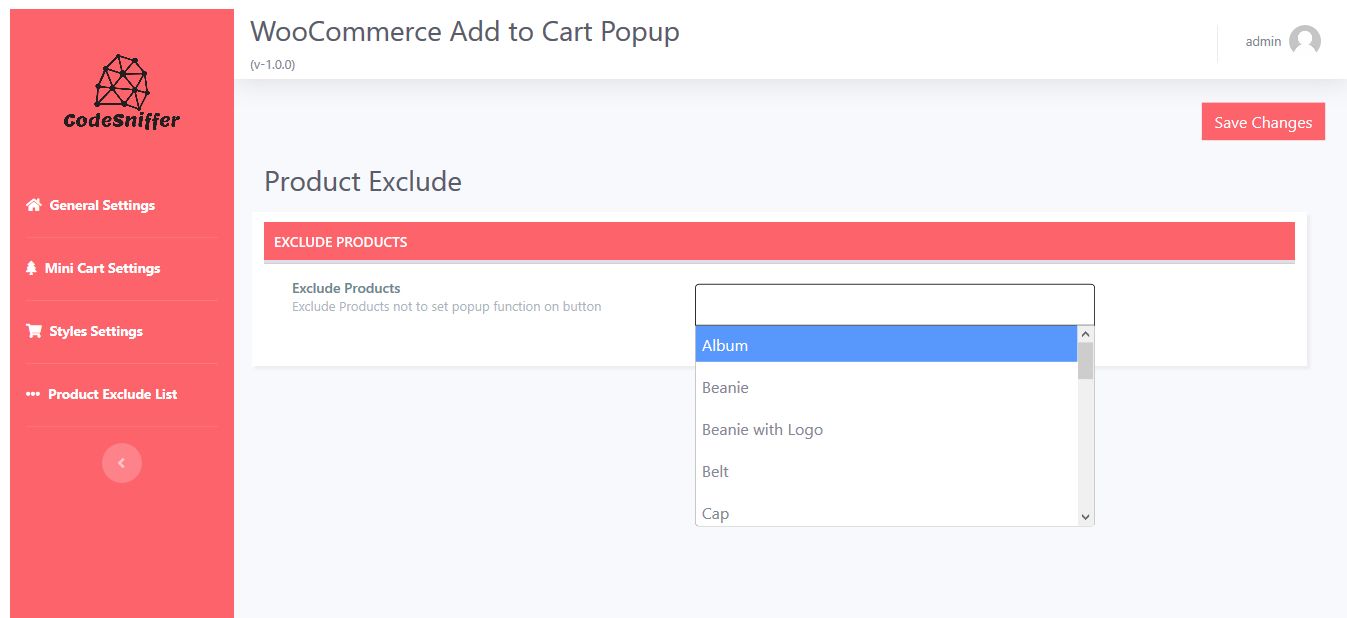1347x618 pixels.
Task: Click the admin avatar icon
Action: click(1304, 41)
